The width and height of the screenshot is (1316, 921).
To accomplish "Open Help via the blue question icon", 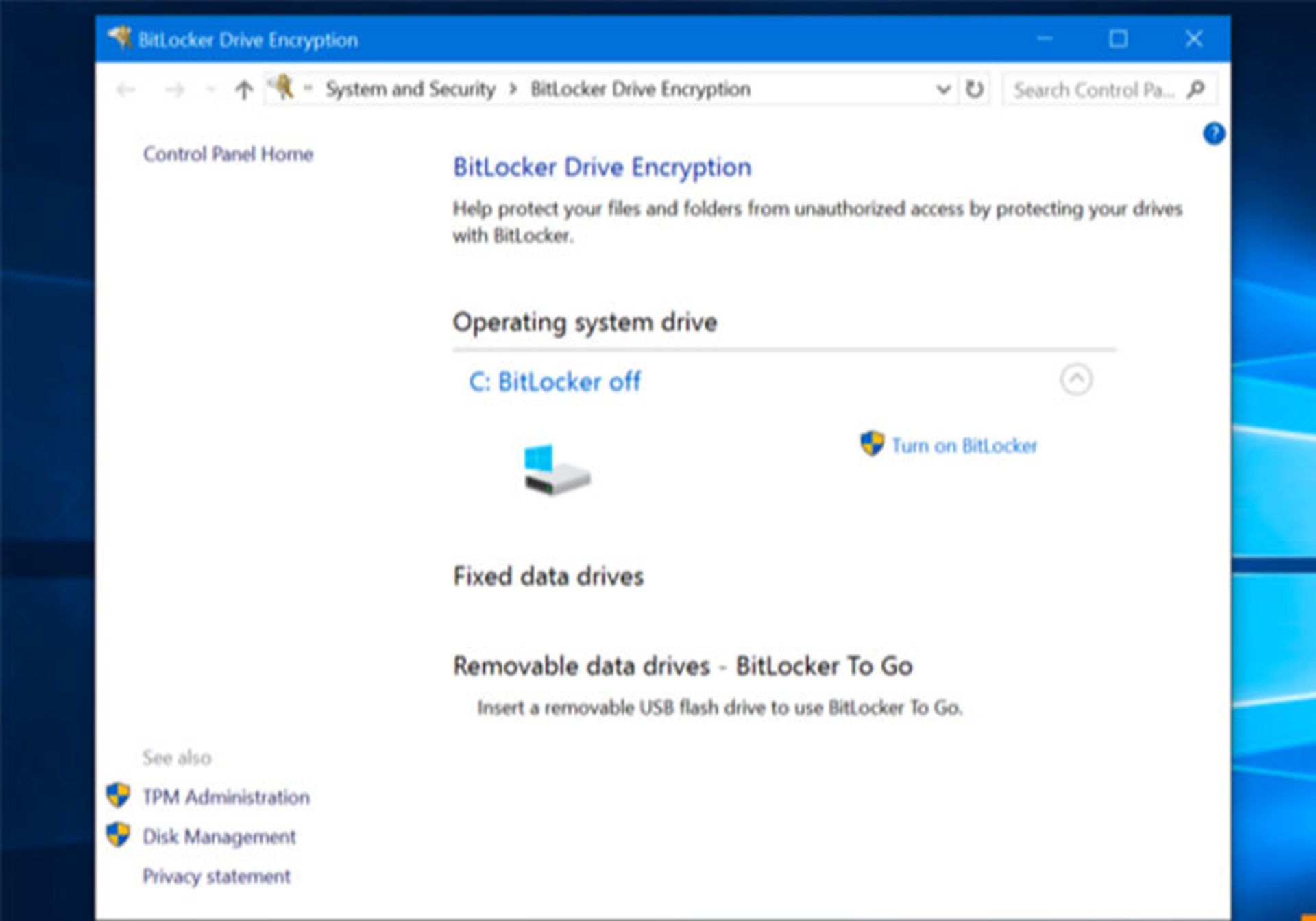I will [1213, 133].
